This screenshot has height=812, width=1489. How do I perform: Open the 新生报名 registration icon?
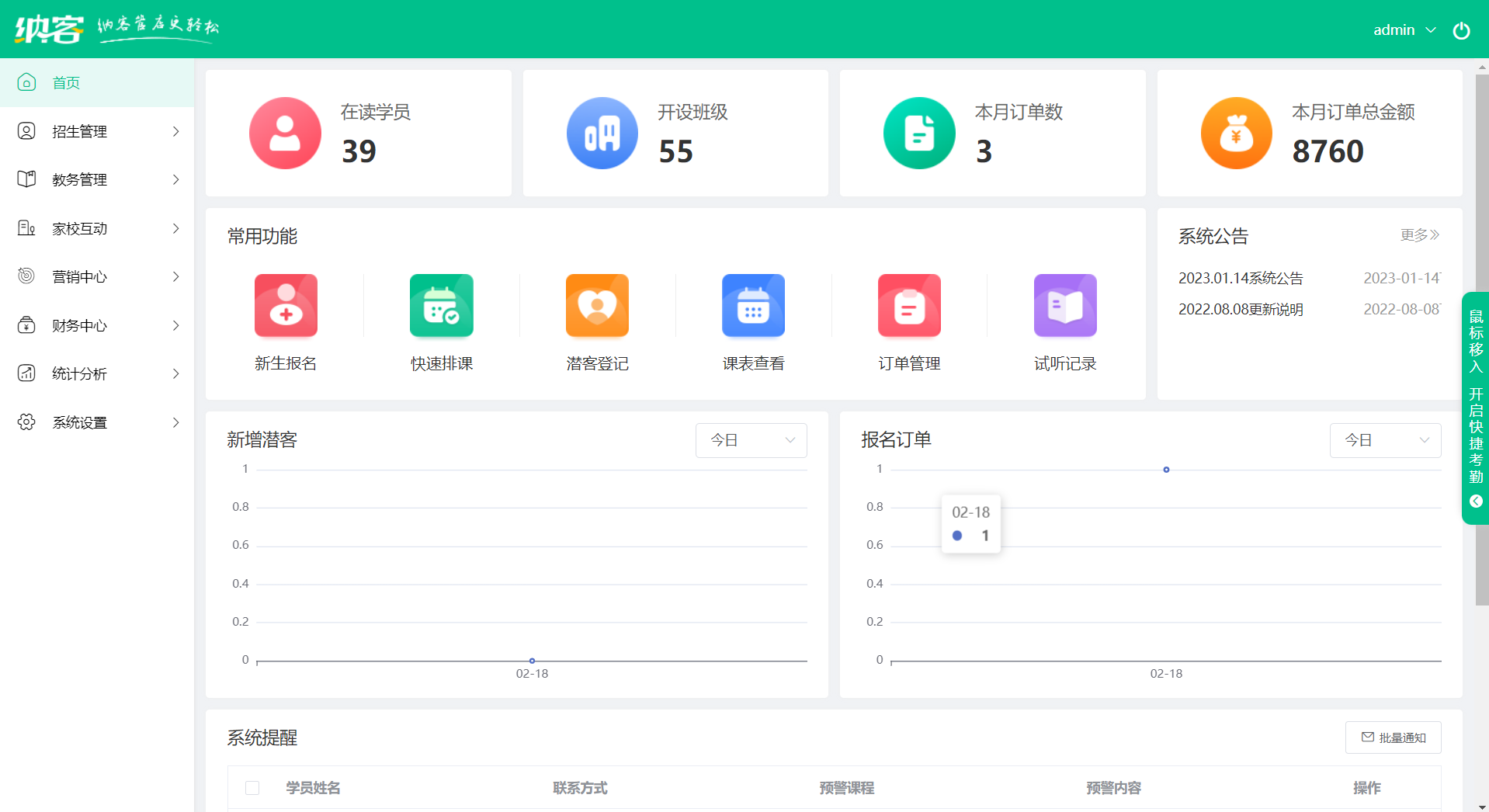[285, 305]
